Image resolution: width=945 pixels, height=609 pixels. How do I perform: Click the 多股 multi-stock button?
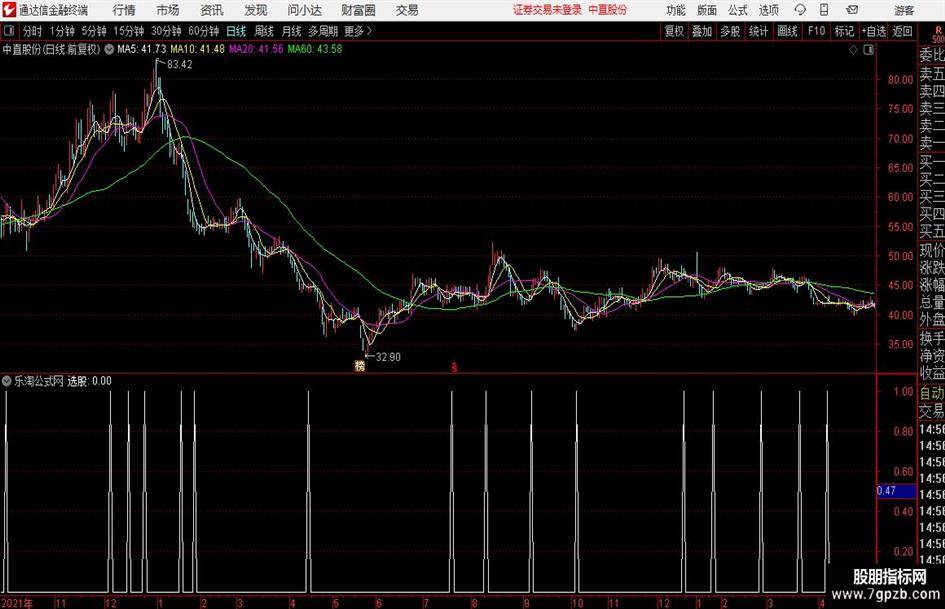coord(730,31)
